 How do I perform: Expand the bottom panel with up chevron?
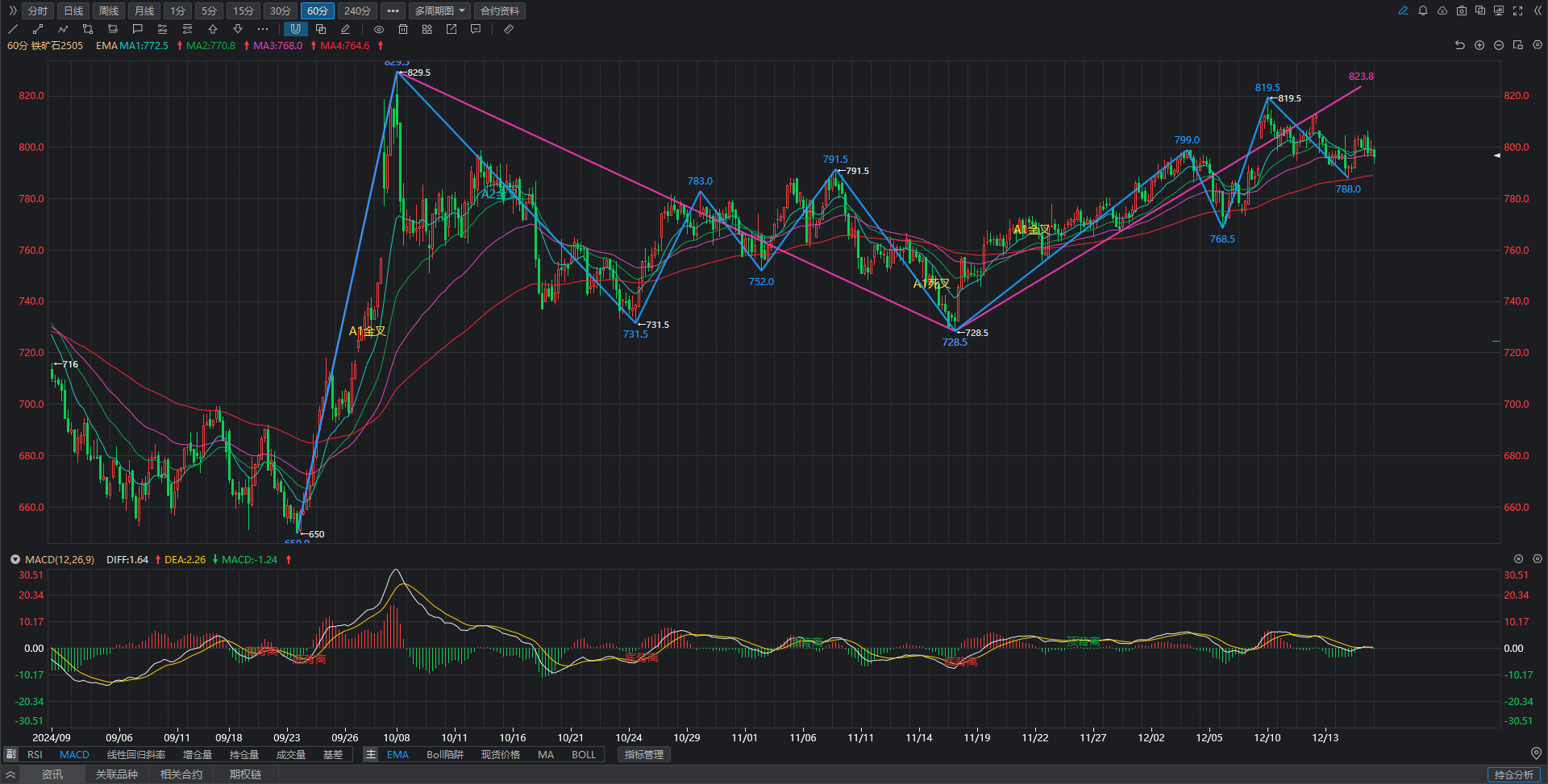click(x=10, y=774)
